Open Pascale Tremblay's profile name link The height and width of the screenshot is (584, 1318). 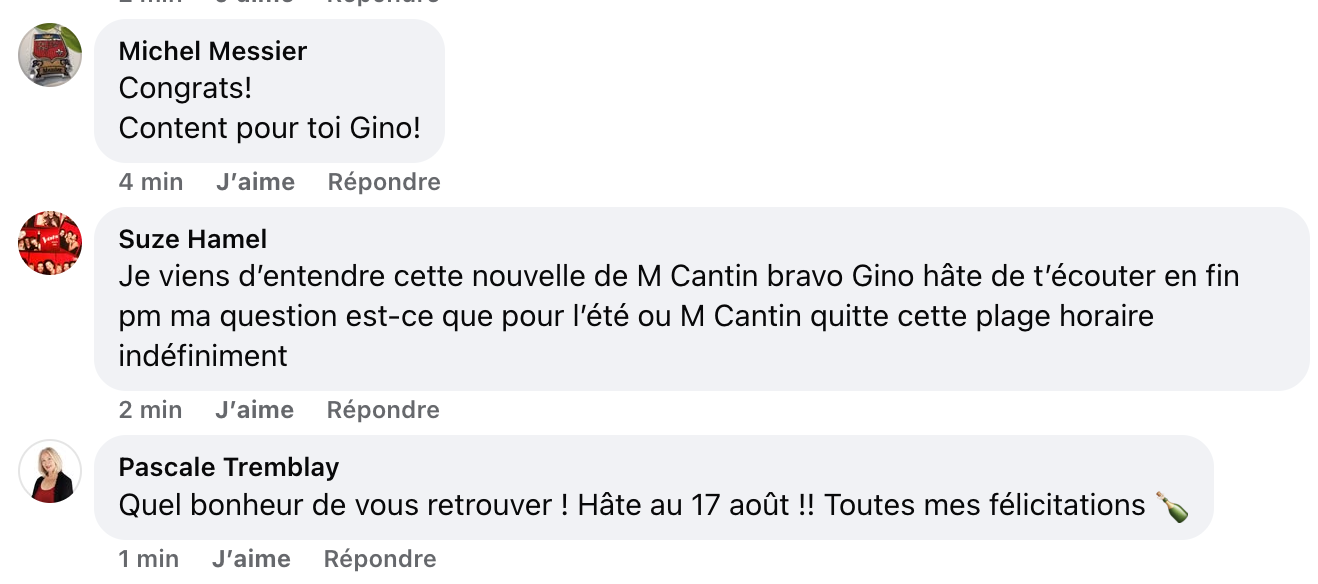[x=228, y=467]
